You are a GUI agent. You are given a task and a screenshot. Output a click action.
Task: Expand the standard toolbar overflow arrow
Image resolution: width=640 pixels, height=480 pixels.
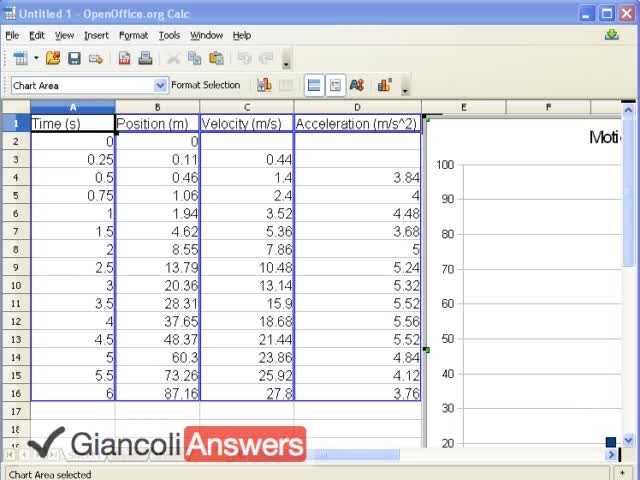tap(286, 60)
